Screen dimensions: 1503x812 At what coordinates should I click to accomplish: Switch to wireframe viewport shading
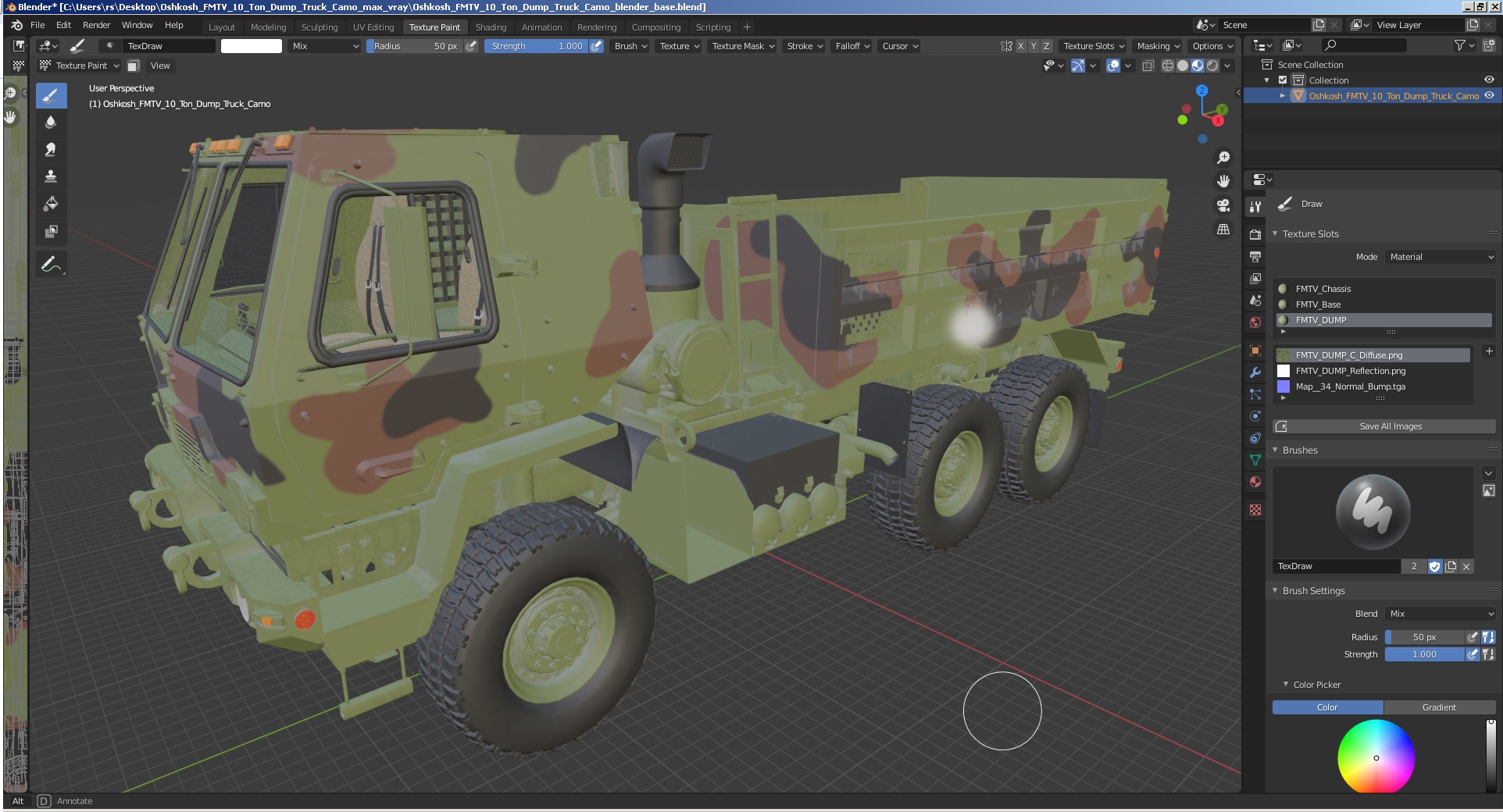click(x=1168, y=66)
